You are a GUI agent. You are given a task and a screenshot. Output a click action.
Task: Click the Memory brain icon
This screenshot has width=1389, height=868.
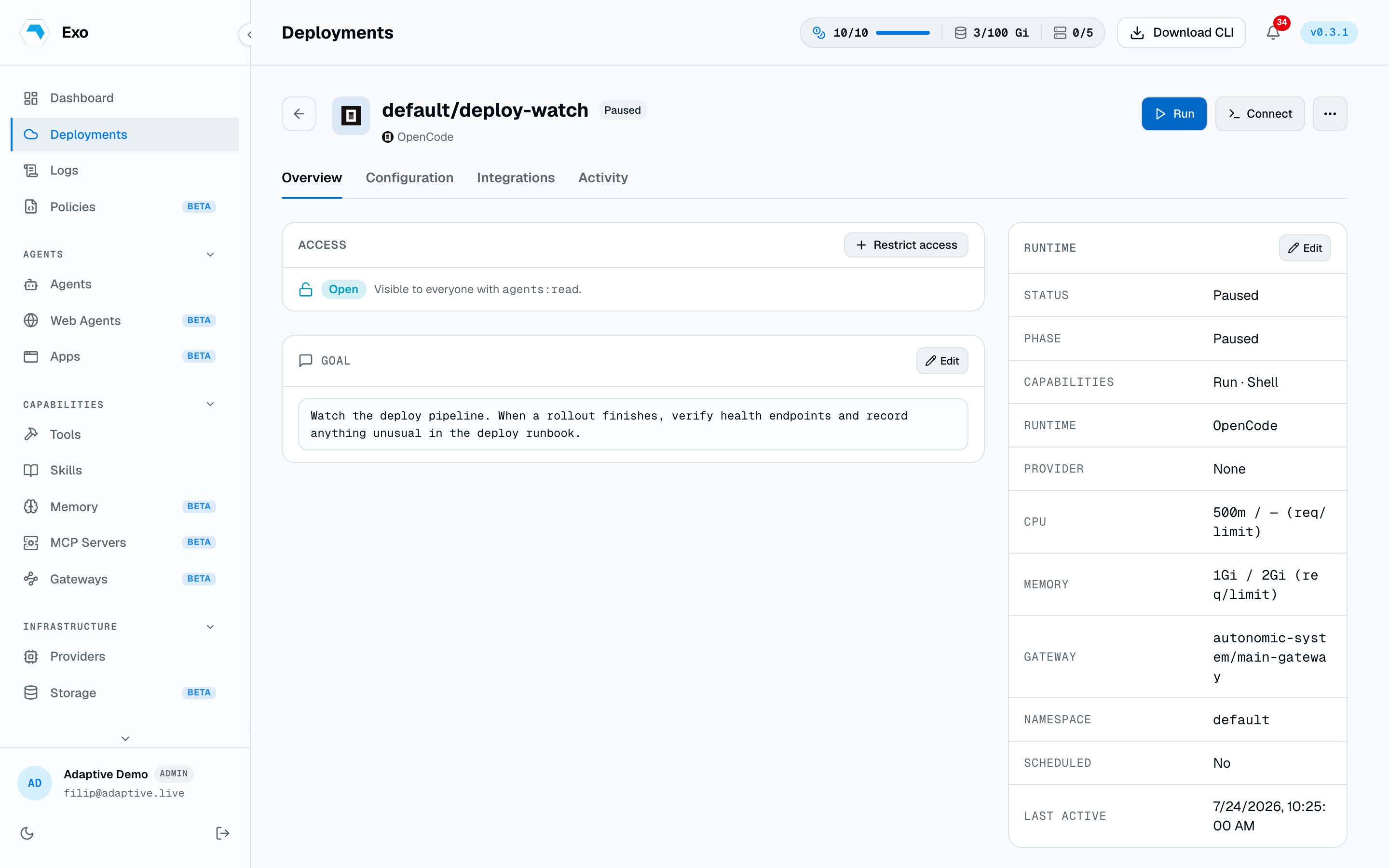tap(31, 506)
